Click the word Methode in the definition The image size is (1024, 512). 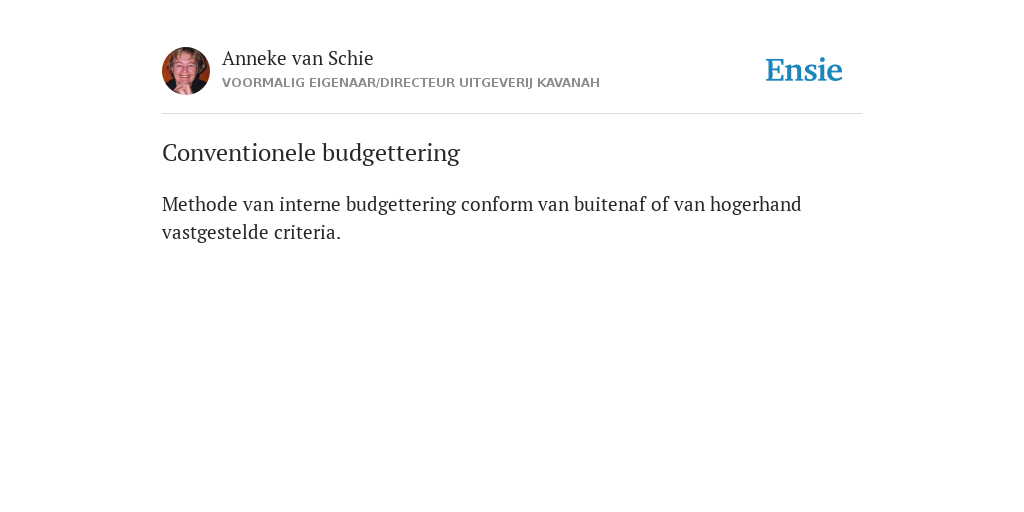click(200, 204)
